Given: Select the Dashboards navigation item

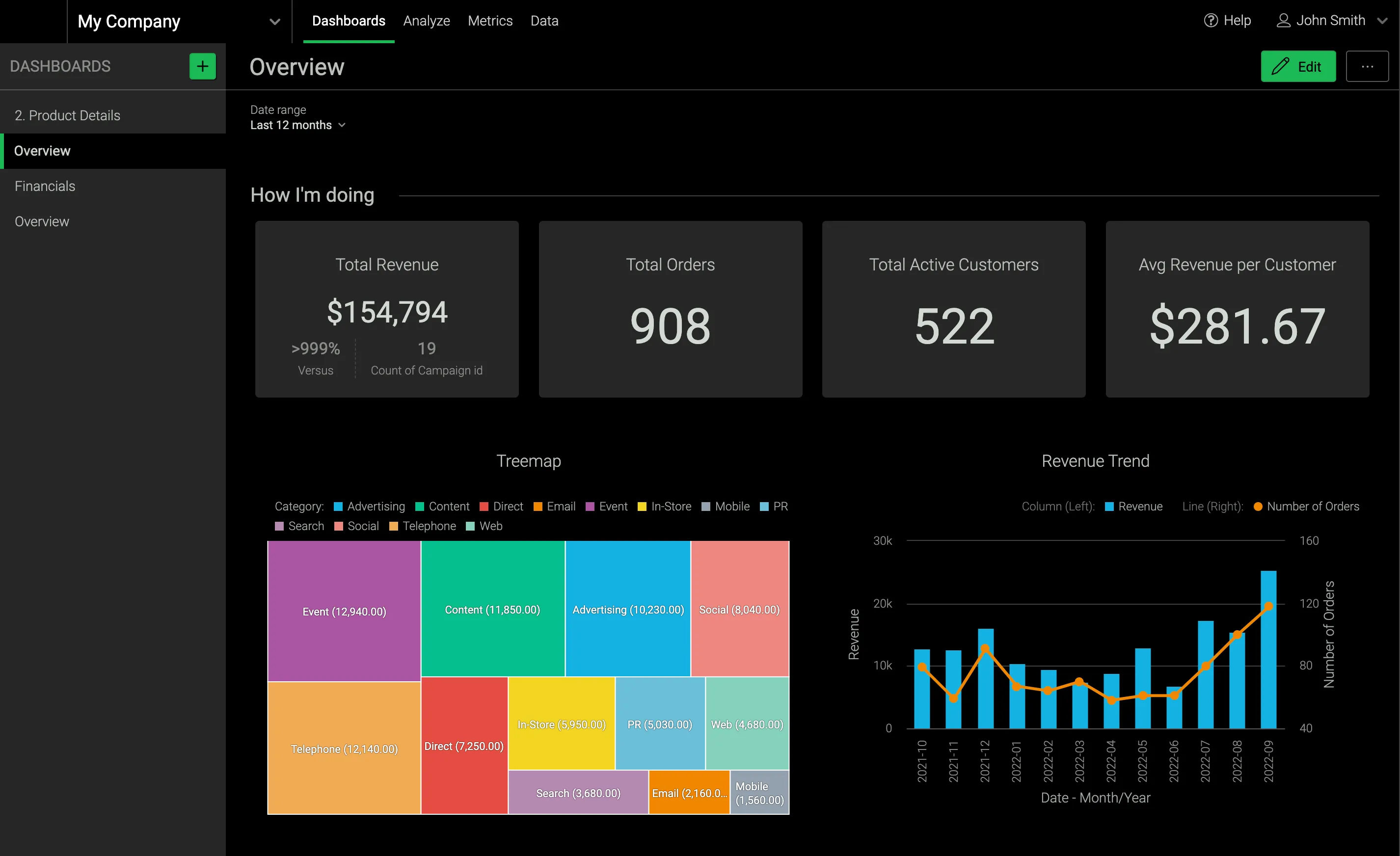Looking at the screenshot, I should tap(349, 21).
